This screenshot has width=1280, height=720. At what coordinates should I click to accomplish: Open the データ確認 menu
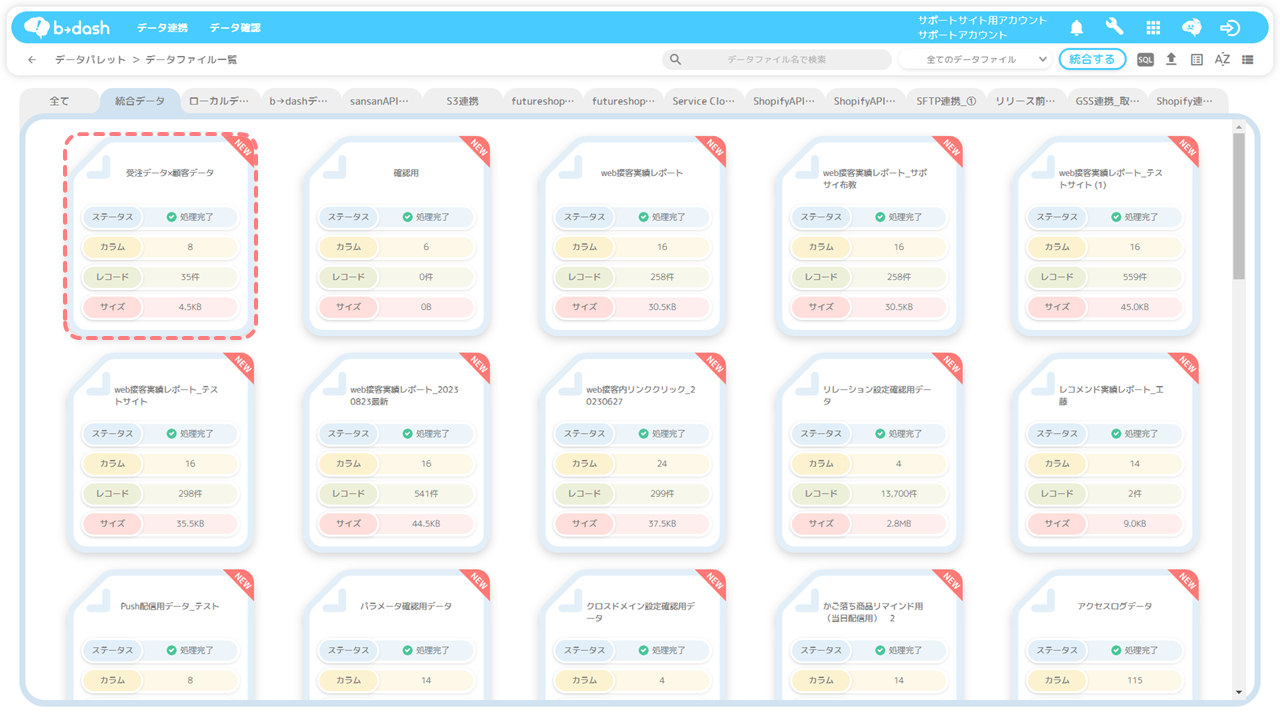(235, 28)
